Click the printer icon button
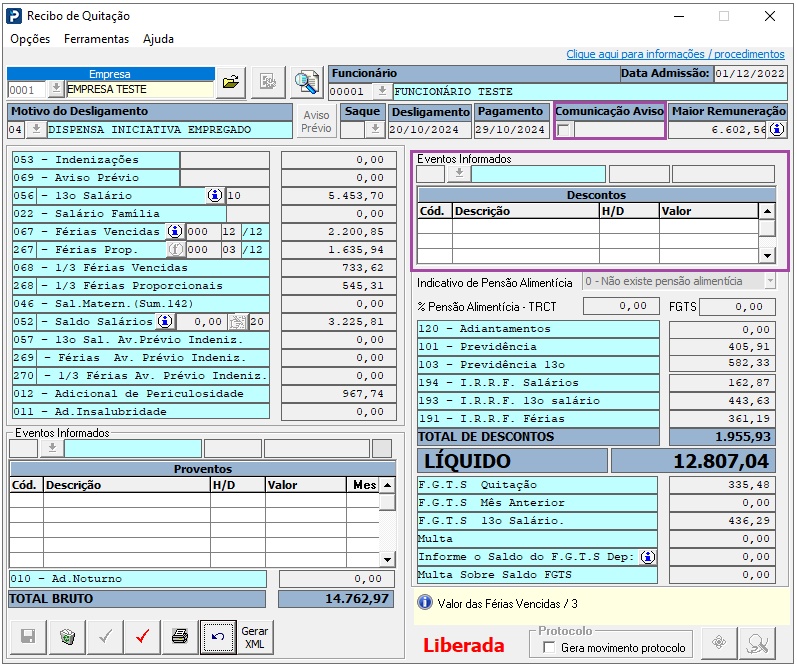Image resolution: width=797 pixels, height=668 pixels. [179, 635]
